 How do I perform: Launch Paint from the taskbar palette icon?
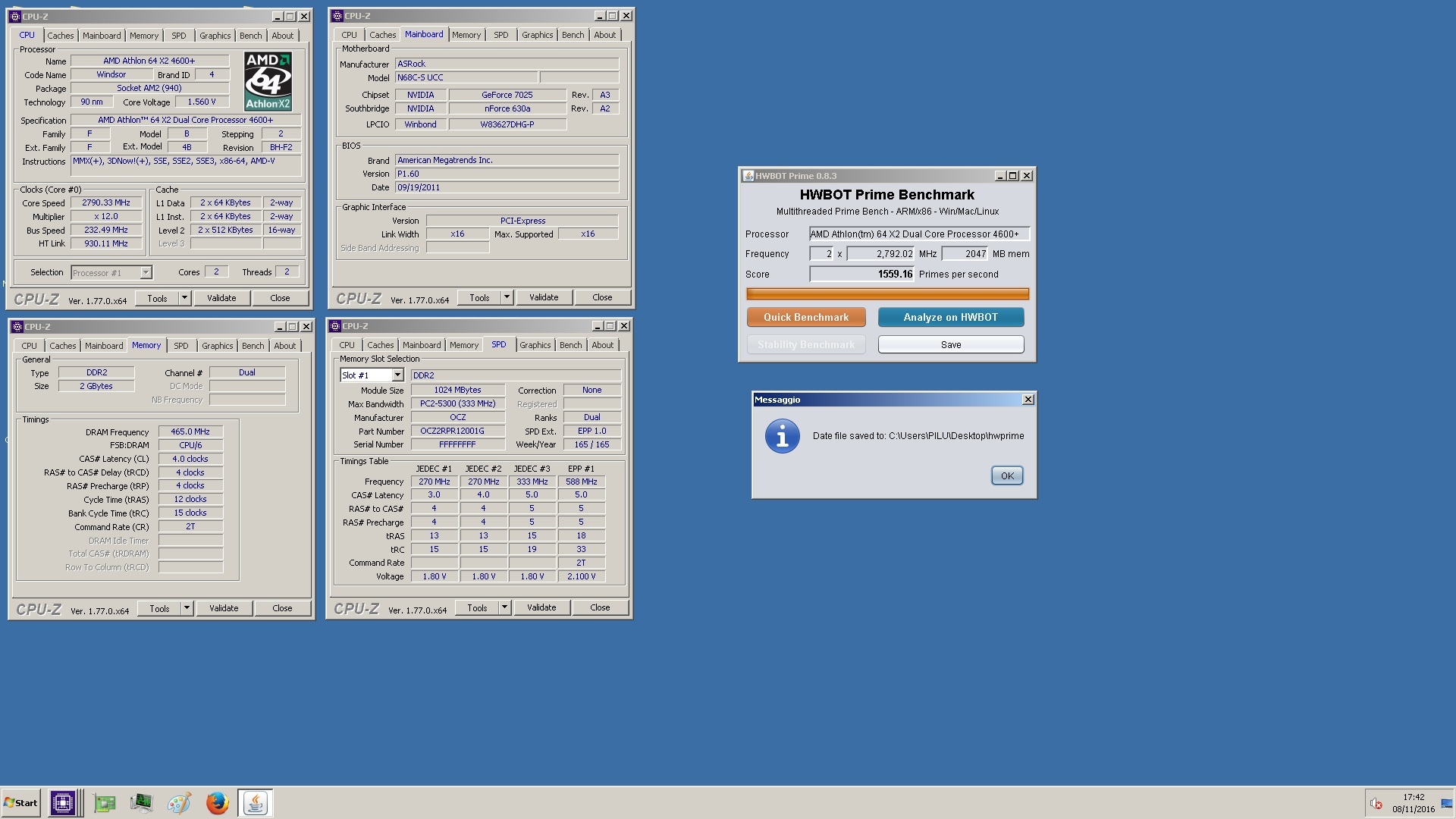pyautogui.click(x=179, y=803)
